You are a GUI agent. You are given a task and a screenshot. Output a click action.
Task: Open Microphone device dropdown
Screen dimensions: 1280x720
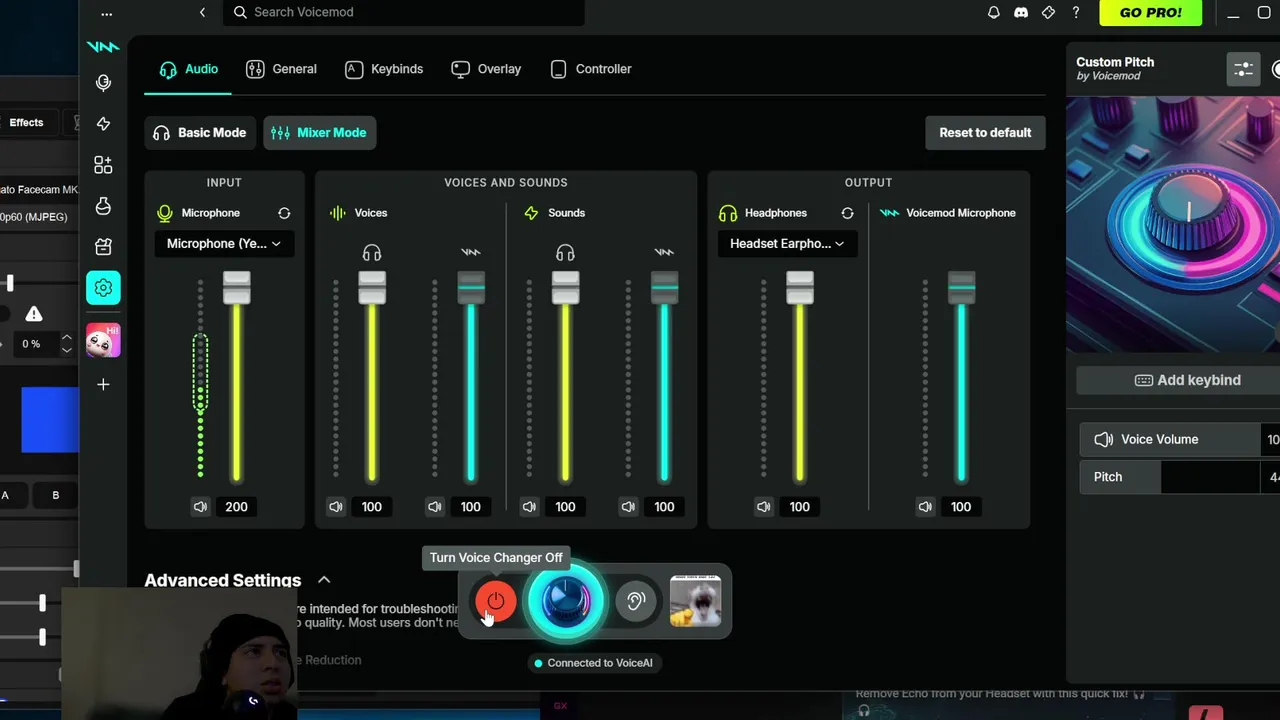coord(224,244)
